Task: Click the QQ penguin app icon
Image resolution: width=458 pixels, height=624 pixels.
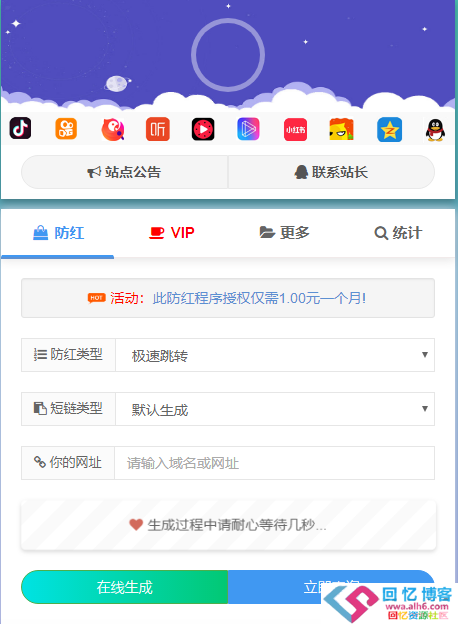Action: [x=435, y=130]
